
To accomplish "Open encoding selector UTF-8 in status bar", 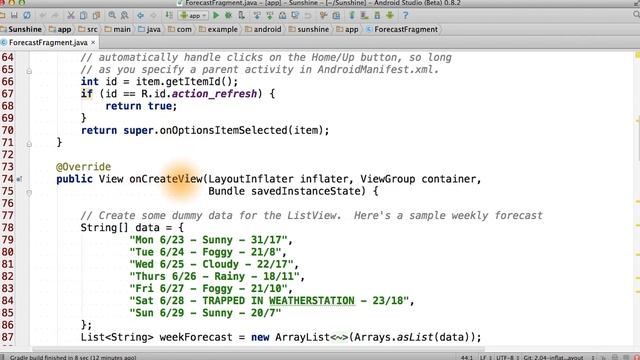I will [x=505, y=358].
